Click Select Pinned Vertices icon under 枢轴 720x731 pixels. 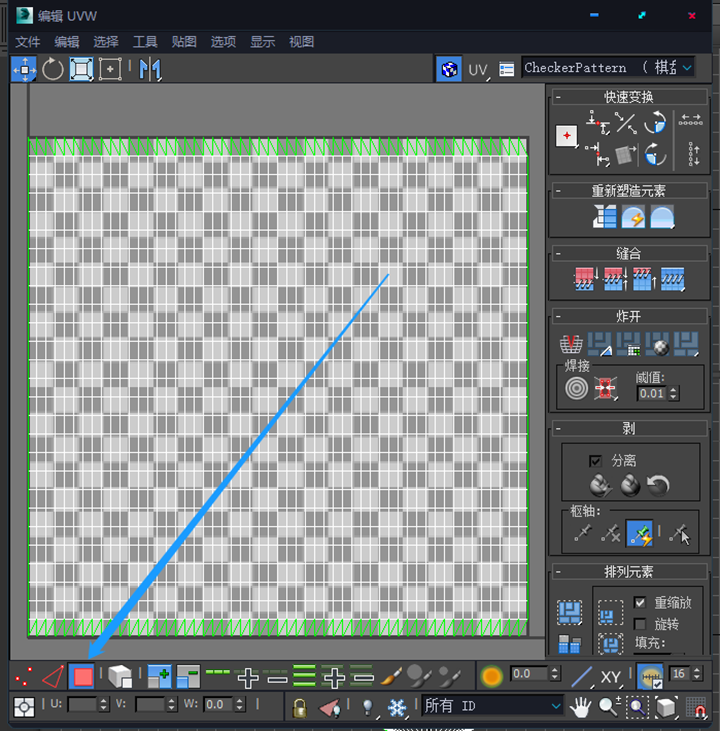point(679,534)
